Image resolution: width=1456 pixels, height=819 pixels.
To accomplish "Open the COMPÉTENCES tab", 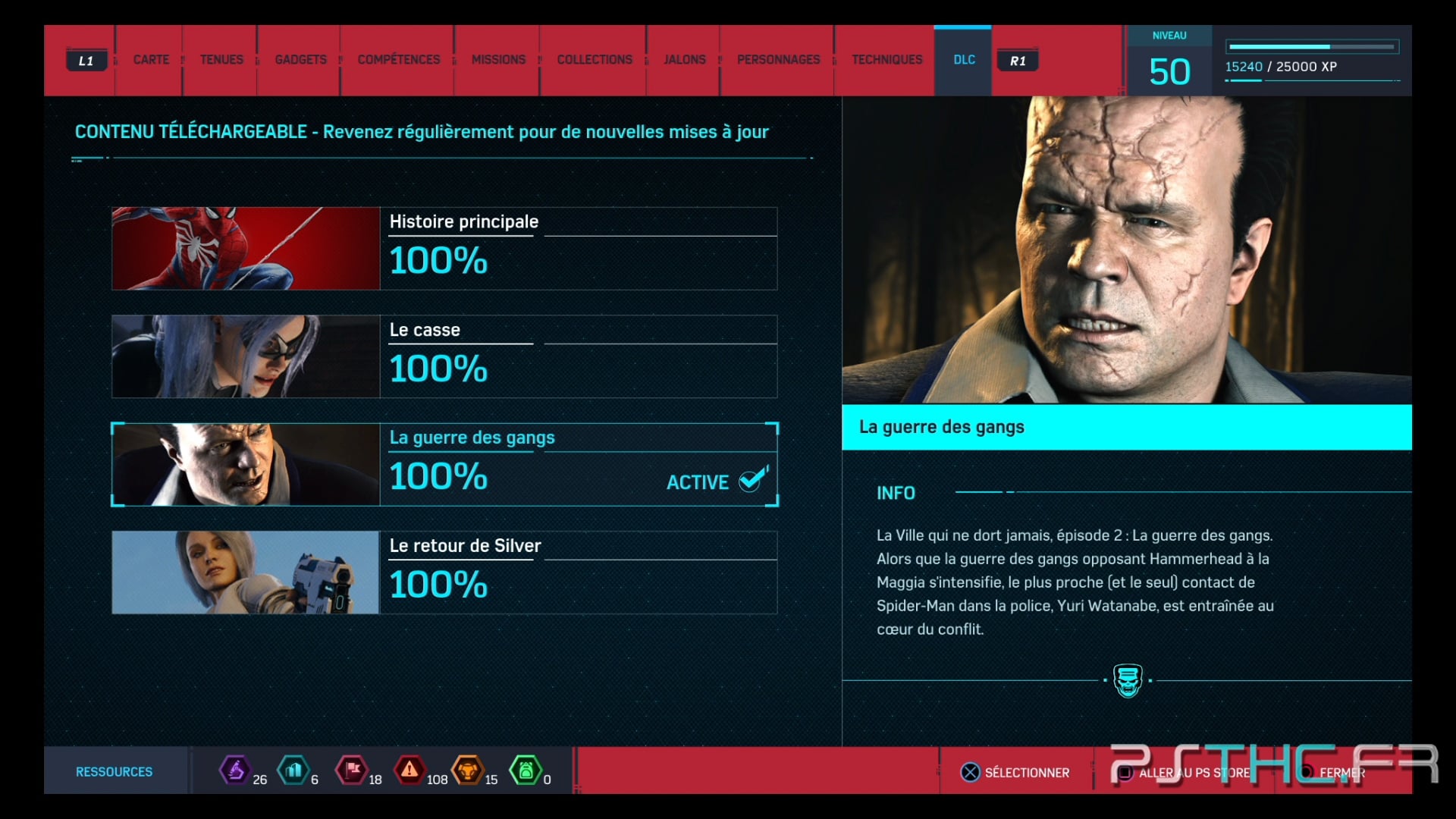I will pyautogui.click(x=399, y=59).
